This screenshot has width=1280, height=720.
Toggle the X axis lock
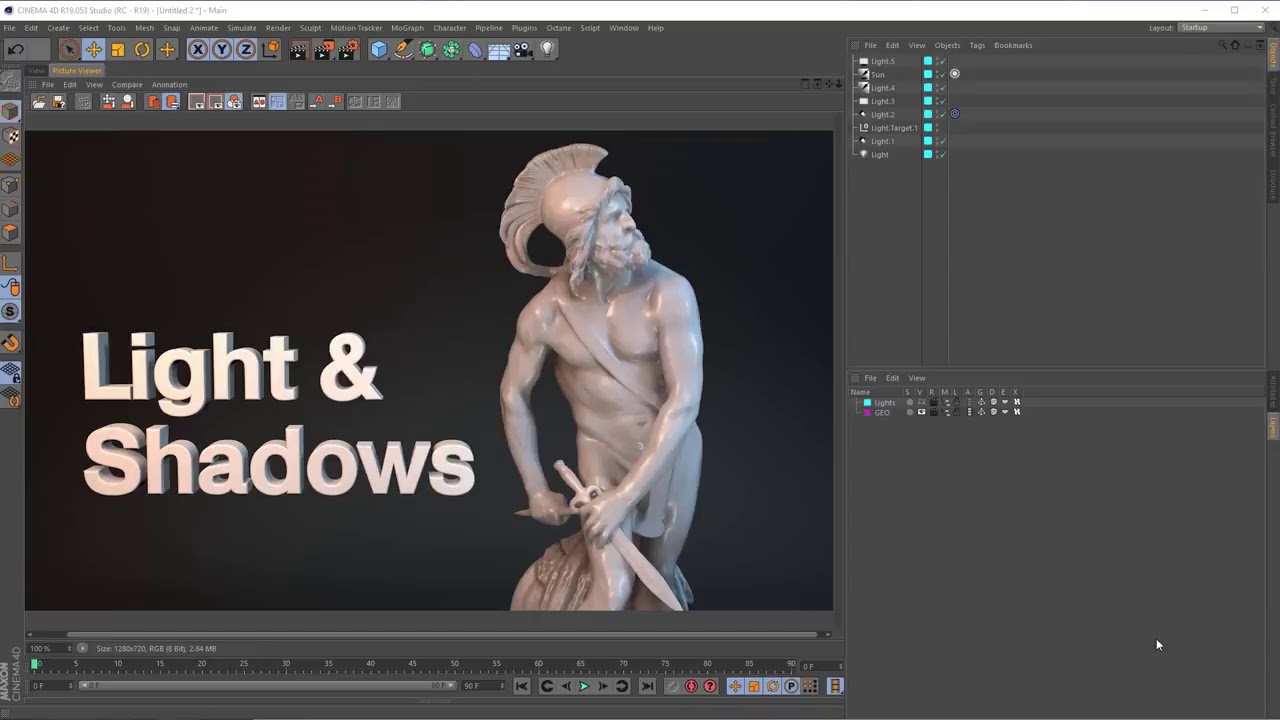198,49
